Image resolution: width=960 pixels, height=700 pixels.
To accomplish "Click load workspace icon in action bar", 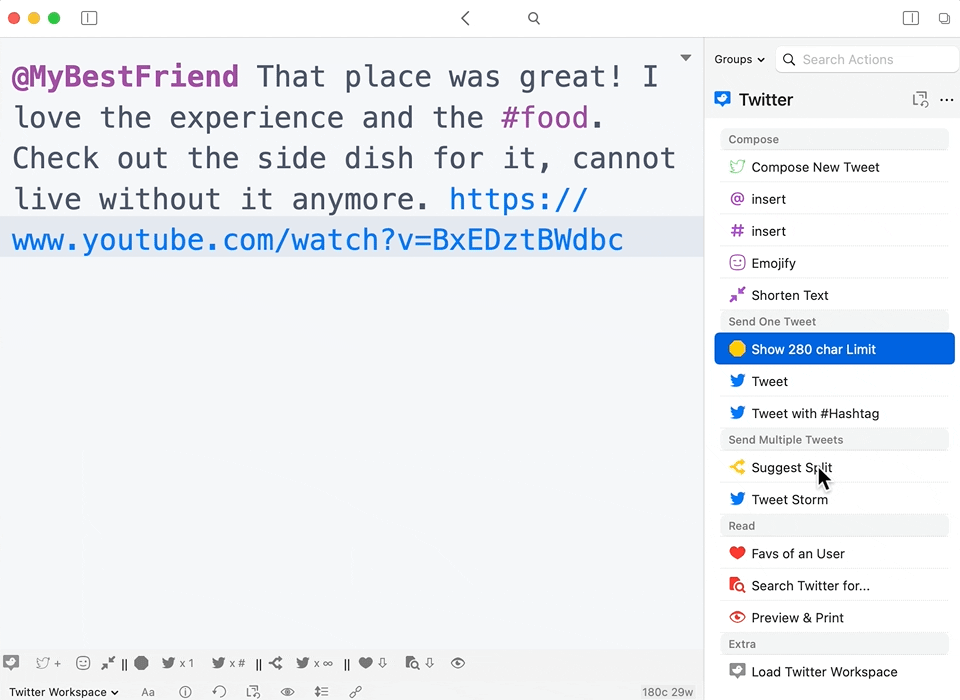I will click(x=11, y=663).
